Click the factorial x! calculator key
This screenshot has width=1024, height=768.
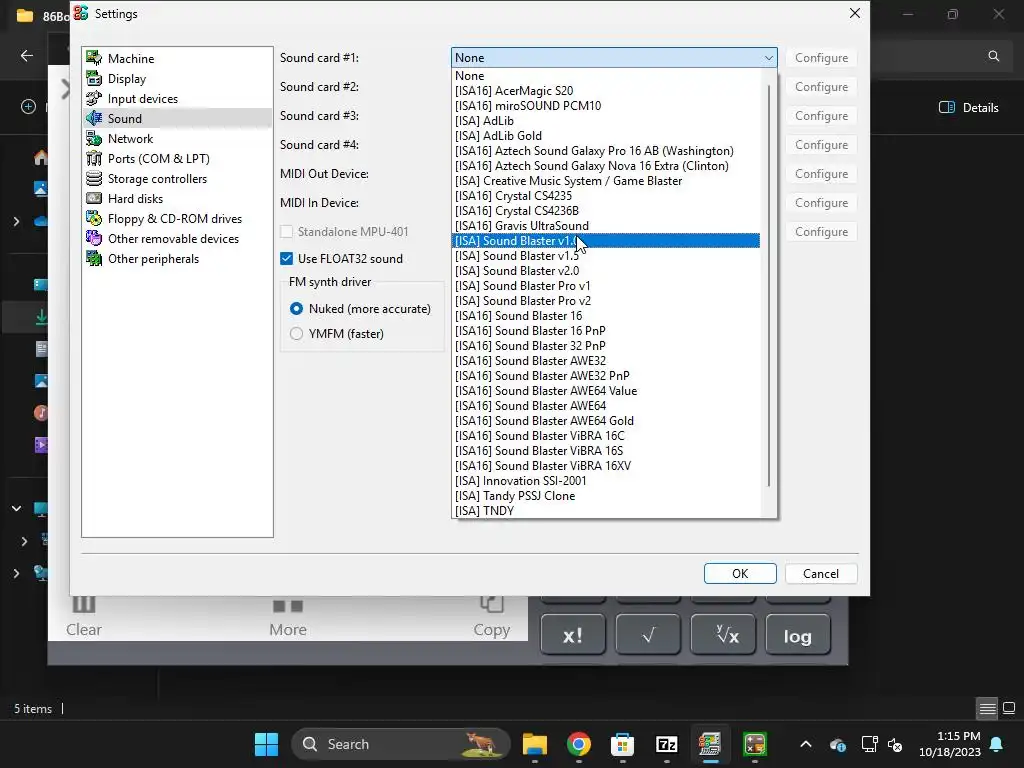pos(573,635)
